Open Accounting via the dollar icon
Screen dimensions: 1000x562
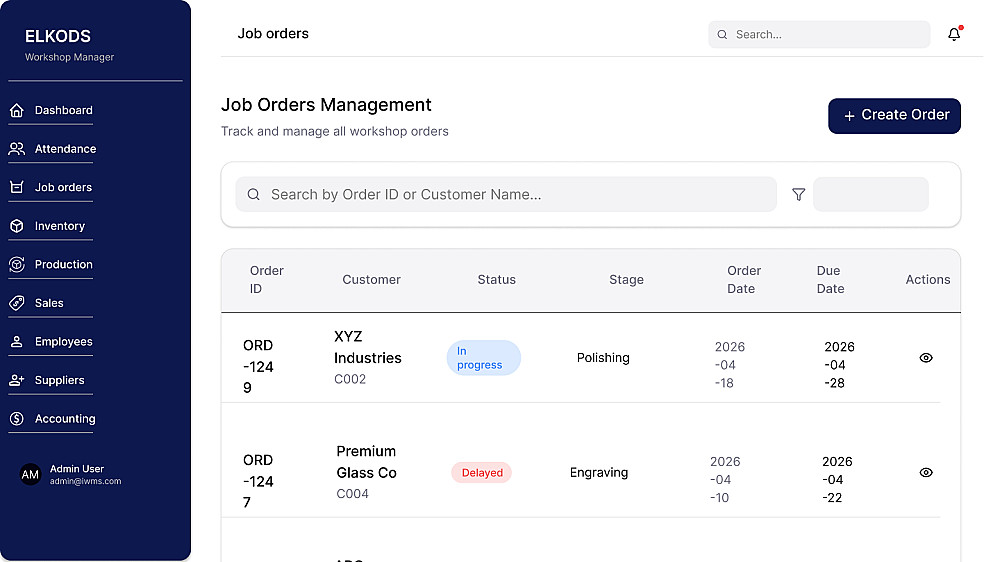[x=16, y=419]
